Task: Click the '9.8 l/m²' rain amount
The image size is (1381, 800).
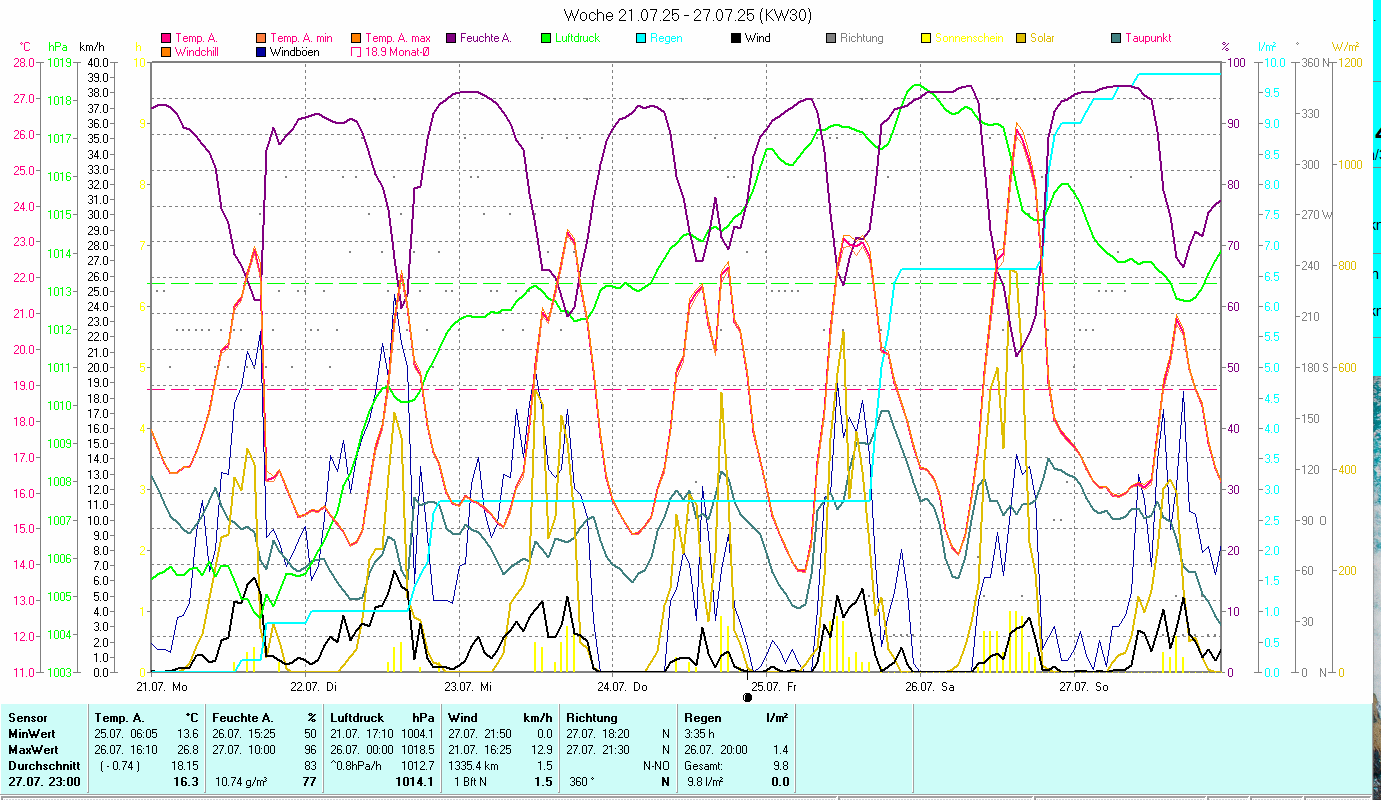Action: tap(707, 782)
